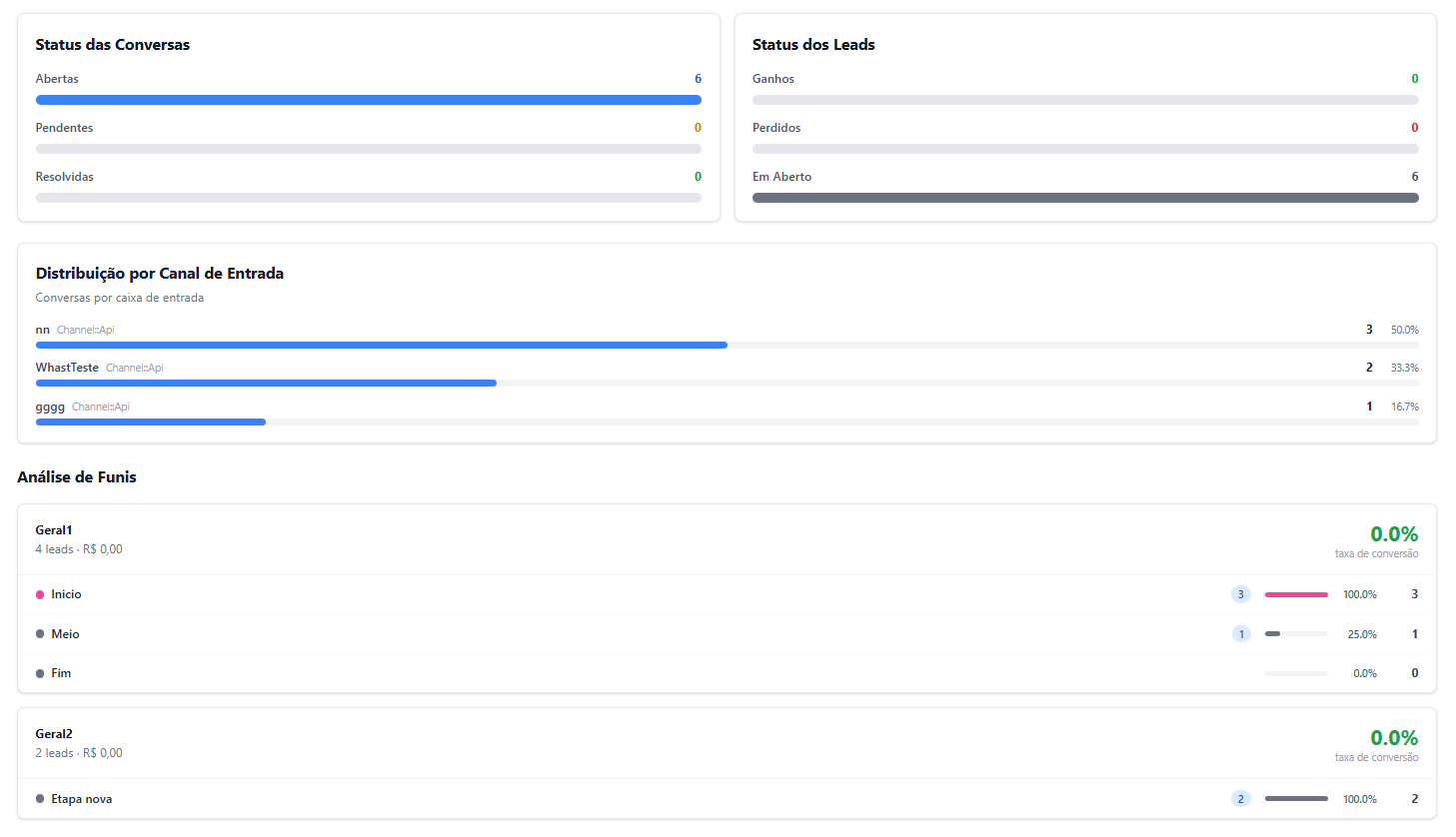The width and height of the screenshot is (1456, 837).
Task: Click the Perdidos empty progress bar
Action: point(1085,149)
